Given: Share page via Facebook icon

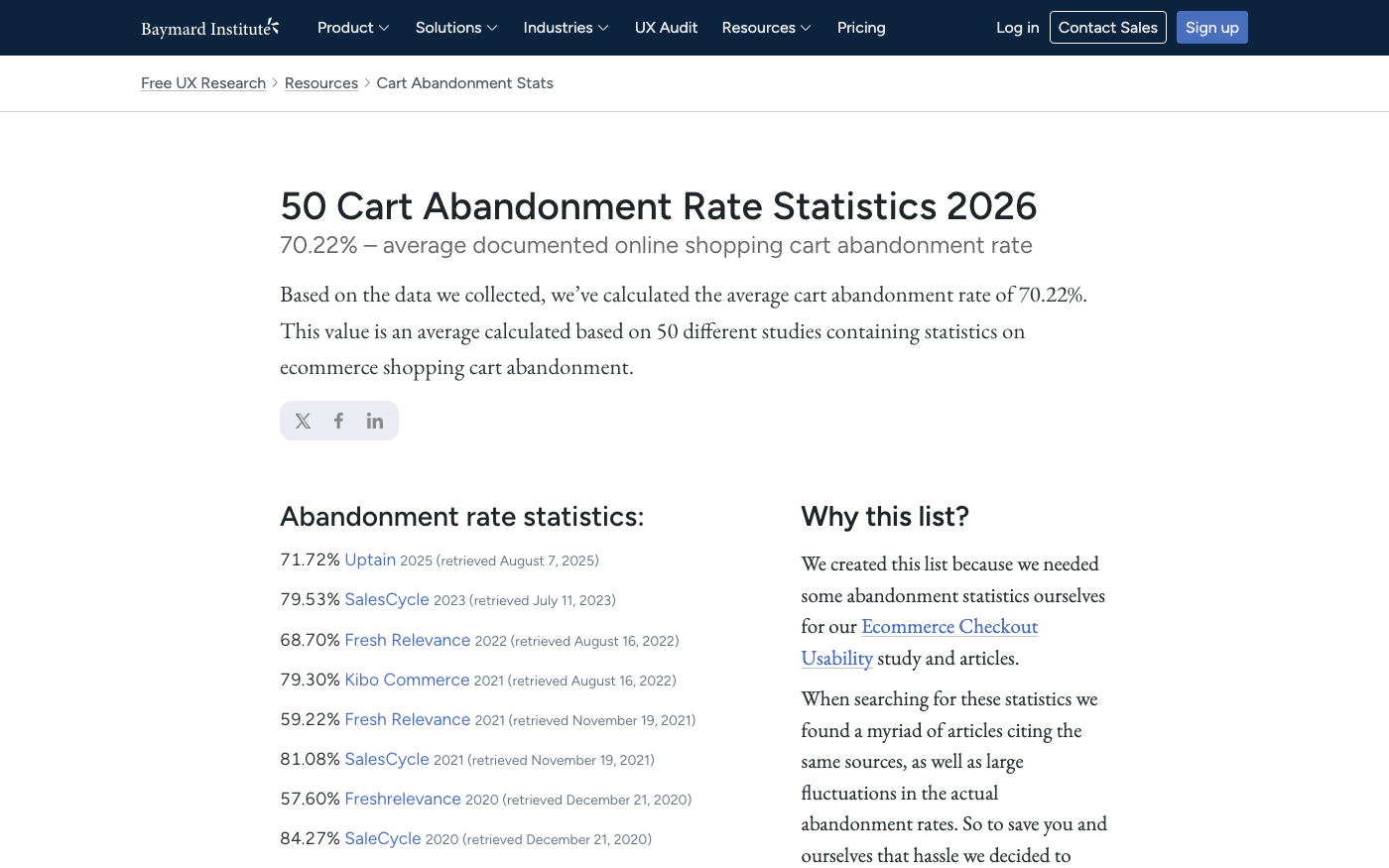Looking at the screenshot, I should (x=338, y=421).
